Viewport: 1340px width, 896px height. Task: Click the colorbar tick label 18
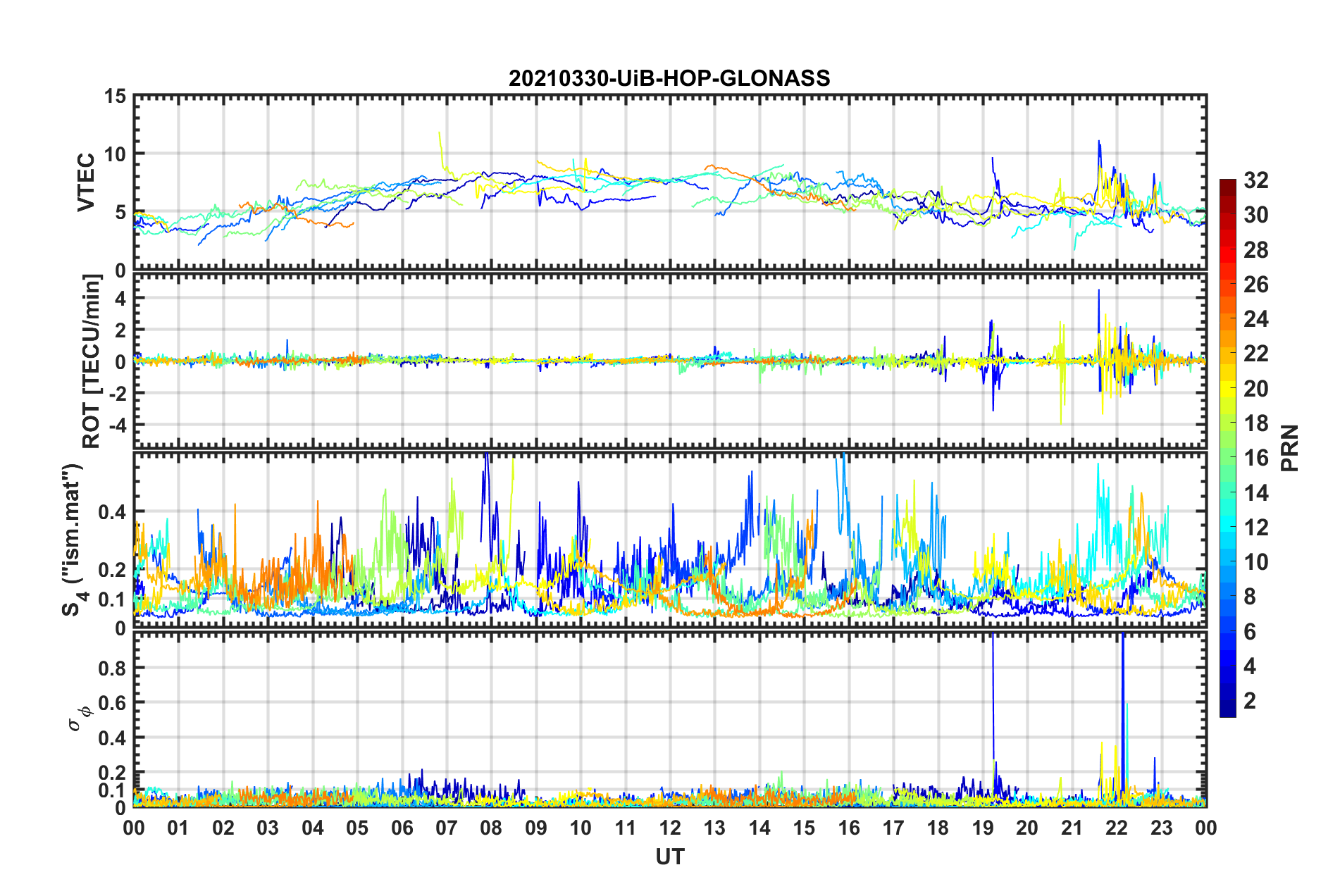1256,423
